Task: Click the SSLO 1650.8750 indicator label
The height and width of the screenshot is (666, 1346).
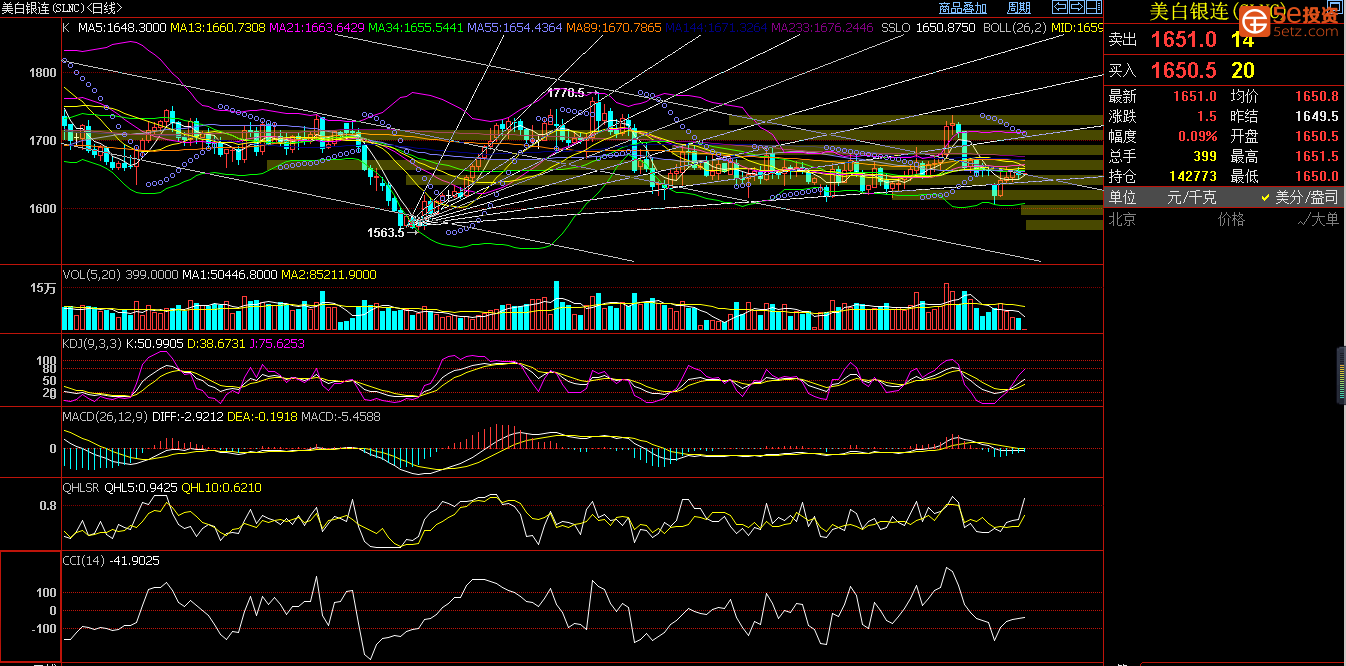Action: (x=928, y=28)
